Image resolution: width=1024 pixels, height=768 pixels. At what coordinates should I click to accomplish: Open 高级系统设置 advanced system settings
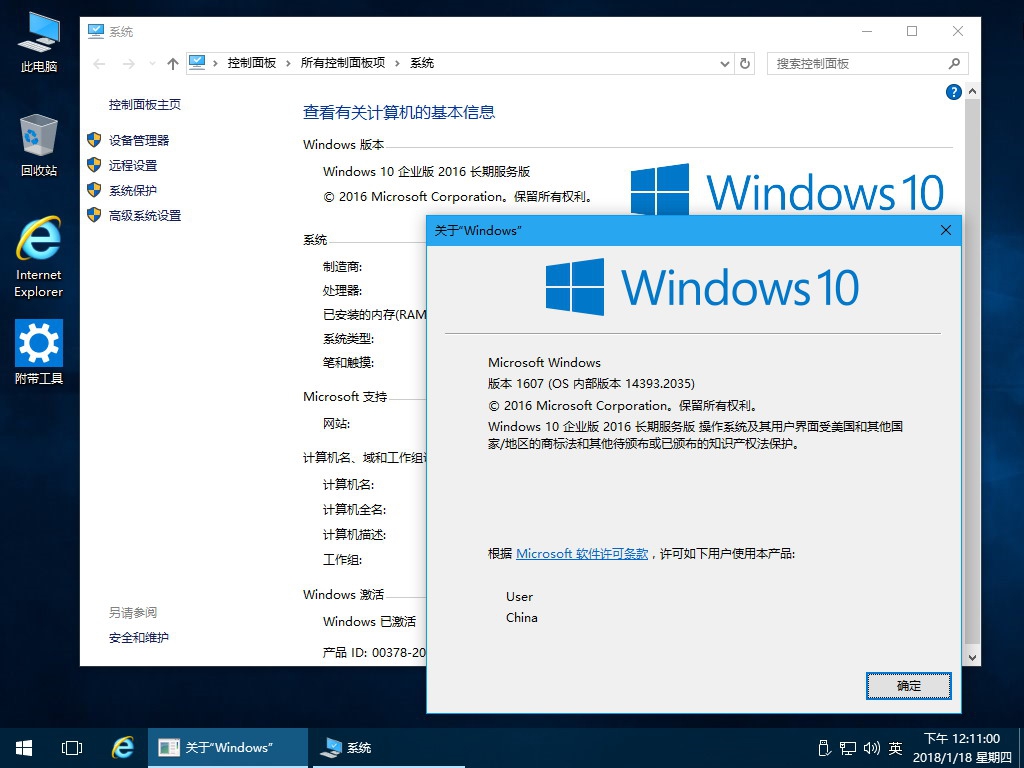(x=145, y=216)
